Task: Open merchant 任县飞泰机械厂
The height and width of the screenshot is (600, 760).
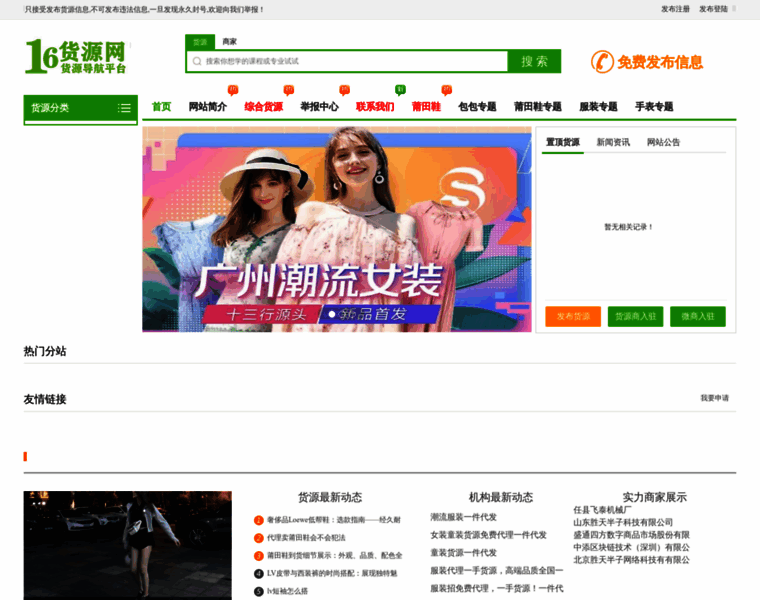Action: [x=602, y=510]
